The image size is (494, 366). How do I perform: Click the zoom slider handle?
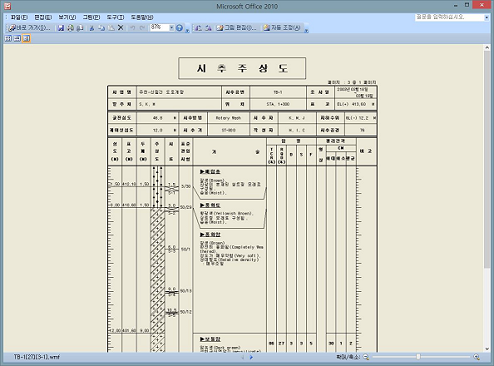click(418, 357)
